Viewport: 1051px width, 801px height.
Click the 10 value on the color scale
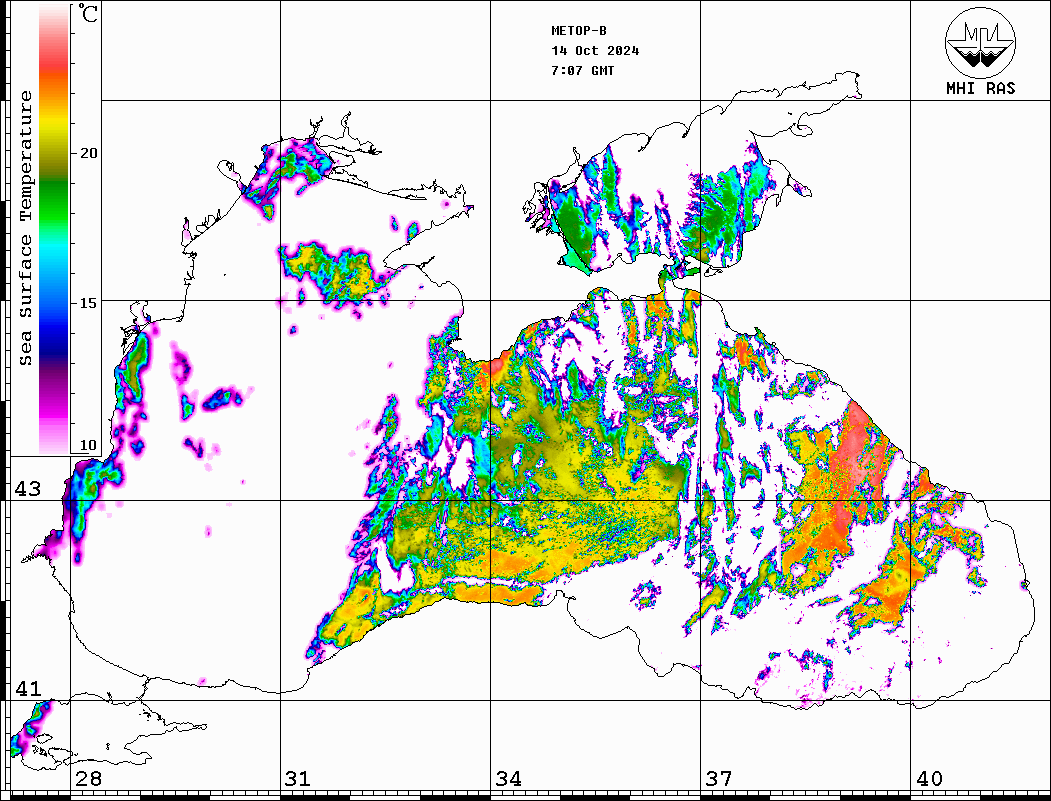point(88,445)
